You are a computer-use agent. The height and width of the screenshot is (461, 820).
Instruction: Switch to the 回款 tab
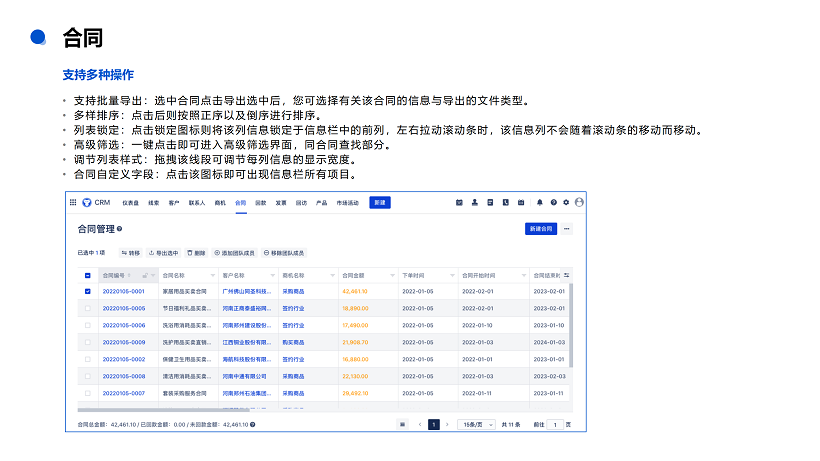tap(260, 203)
